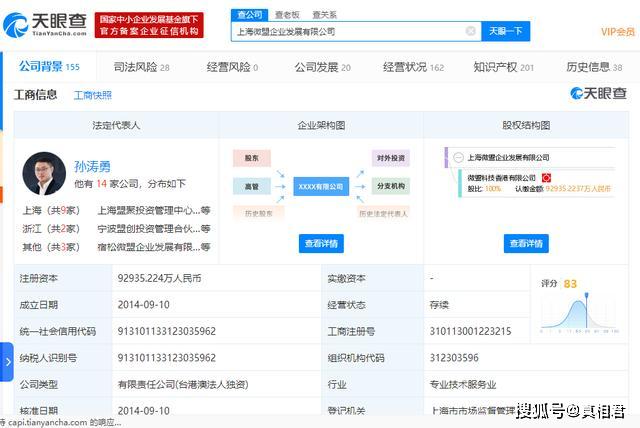Select the 查老板 search tab
This screenshot has height=428, width=640.
pyautogui.click(x=287, y=15)
